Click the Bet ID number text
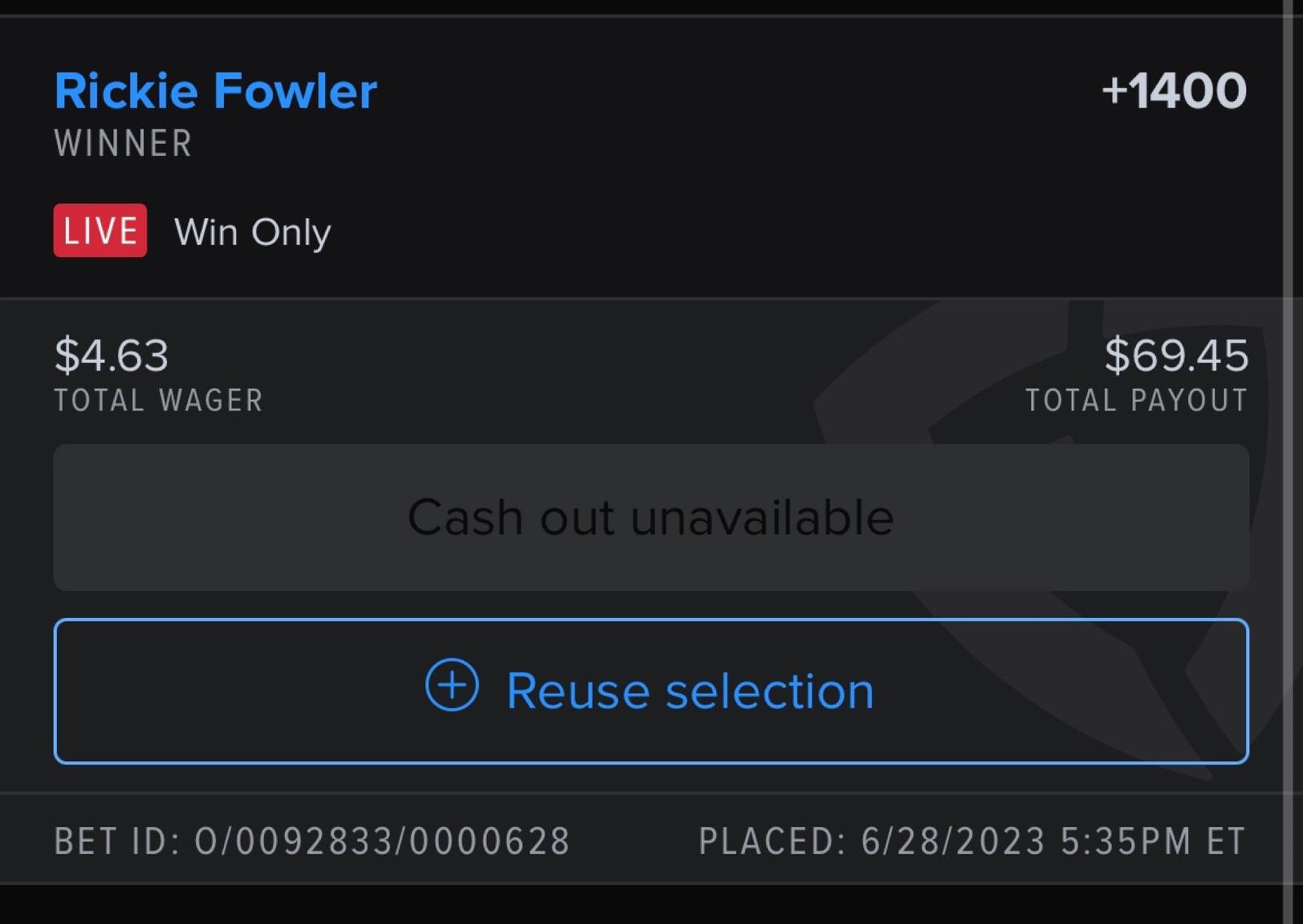1303x924 pixels. pyautogui.click(x=382, y=841)
